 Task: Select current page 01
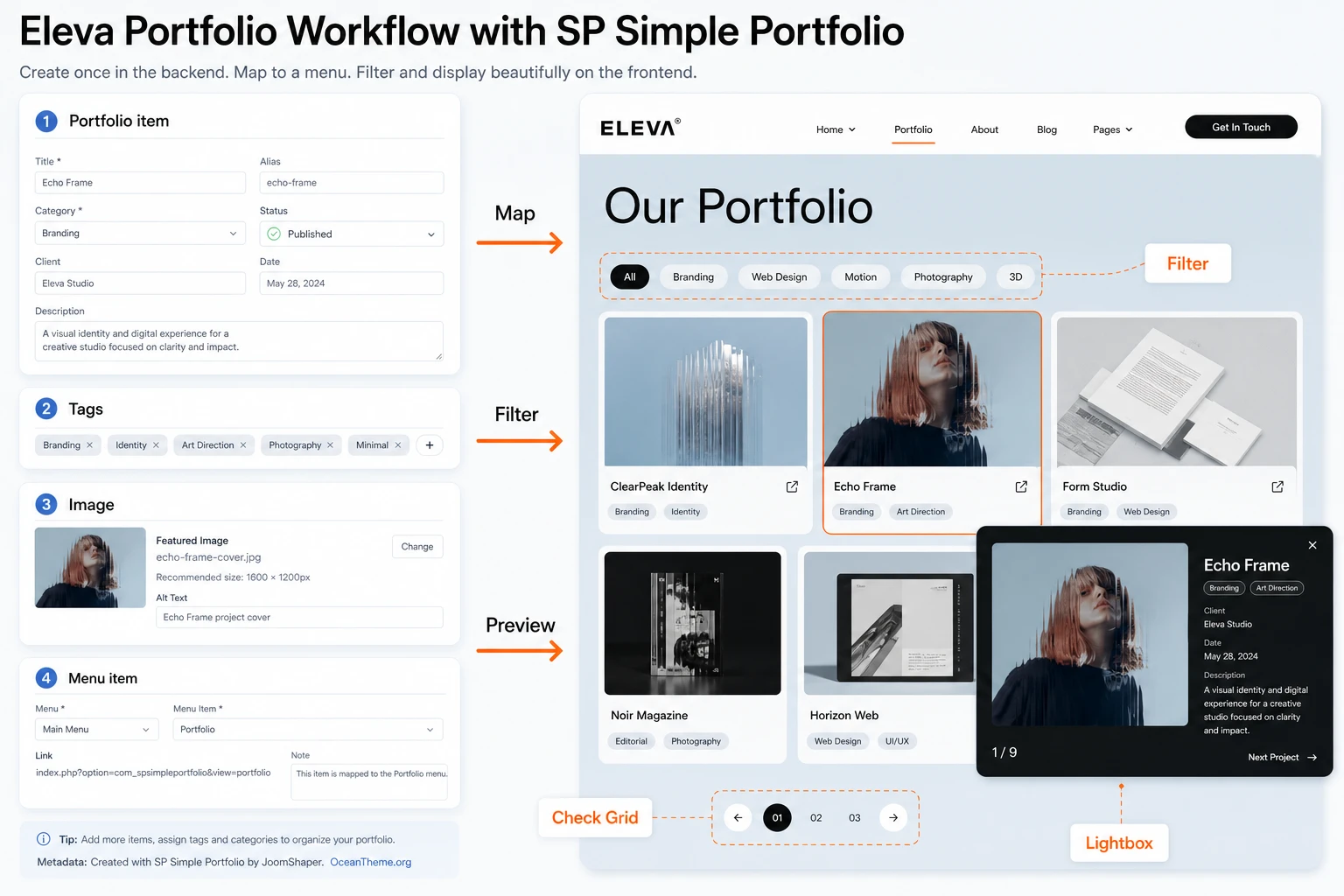(x=777, y=818)
